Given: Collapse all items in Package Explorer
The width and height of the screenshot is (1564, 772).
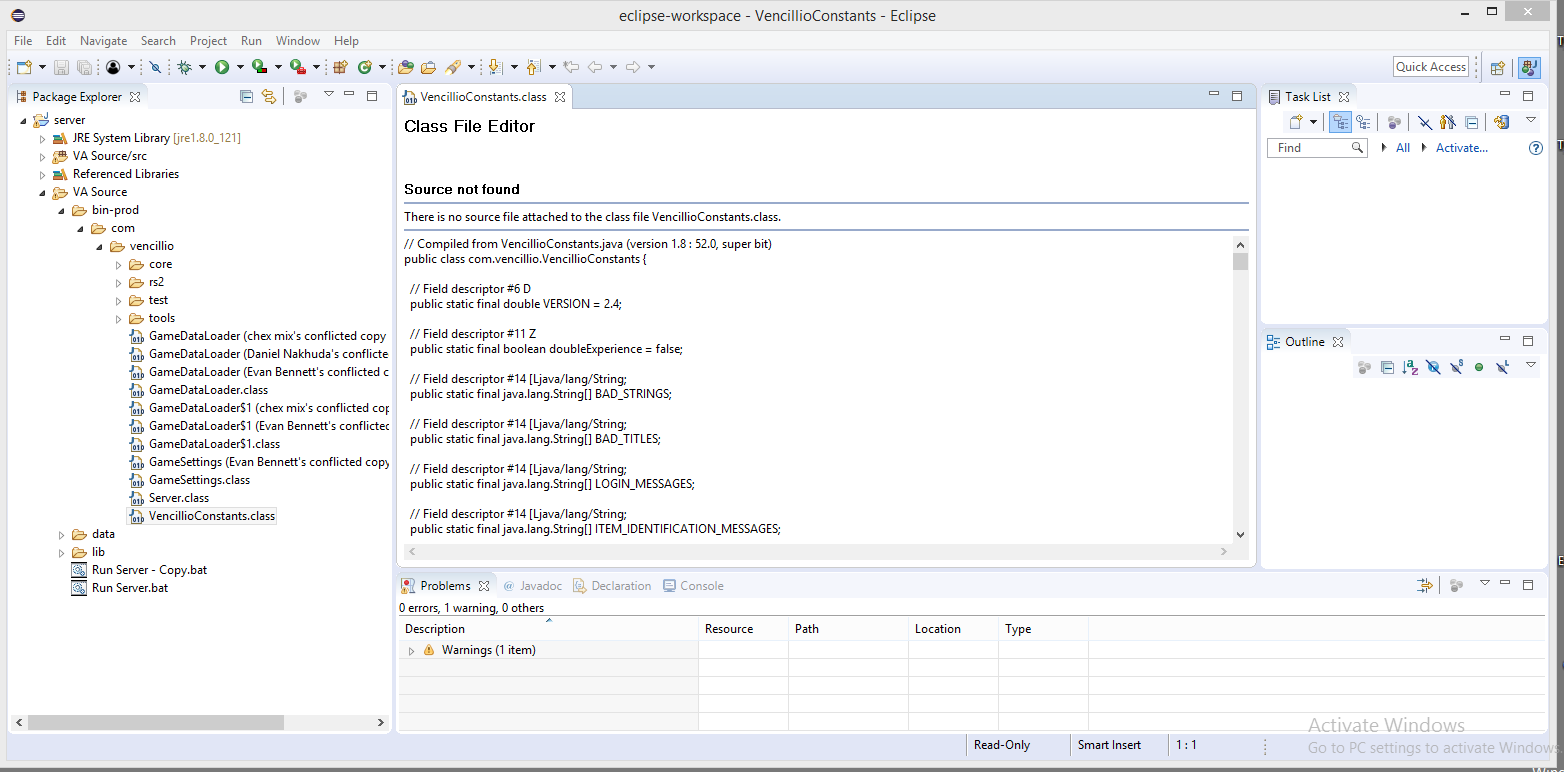Looking at the screenshot, I should coord(246,96).
